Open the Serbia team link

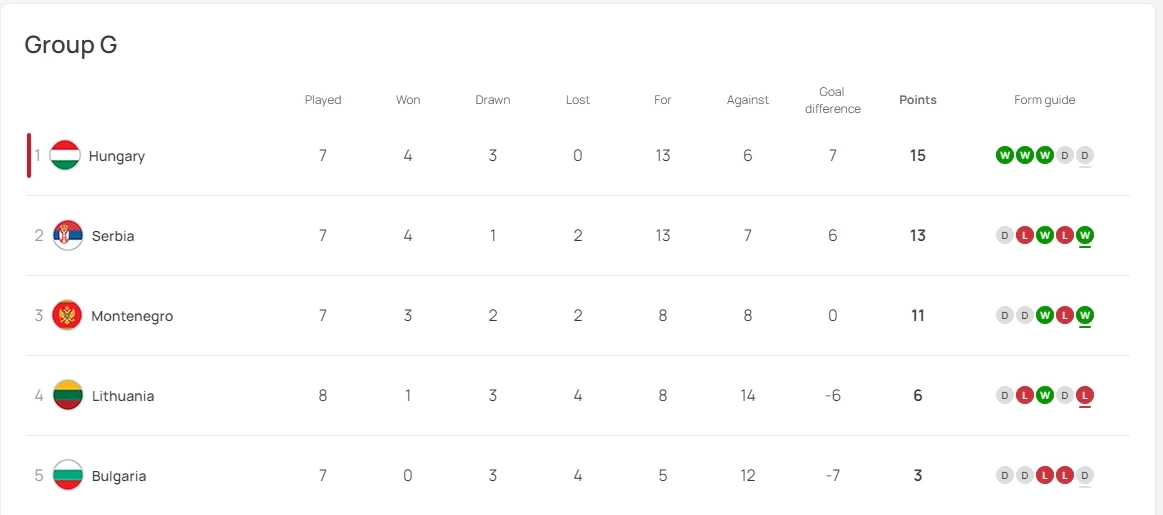(113, 236)
